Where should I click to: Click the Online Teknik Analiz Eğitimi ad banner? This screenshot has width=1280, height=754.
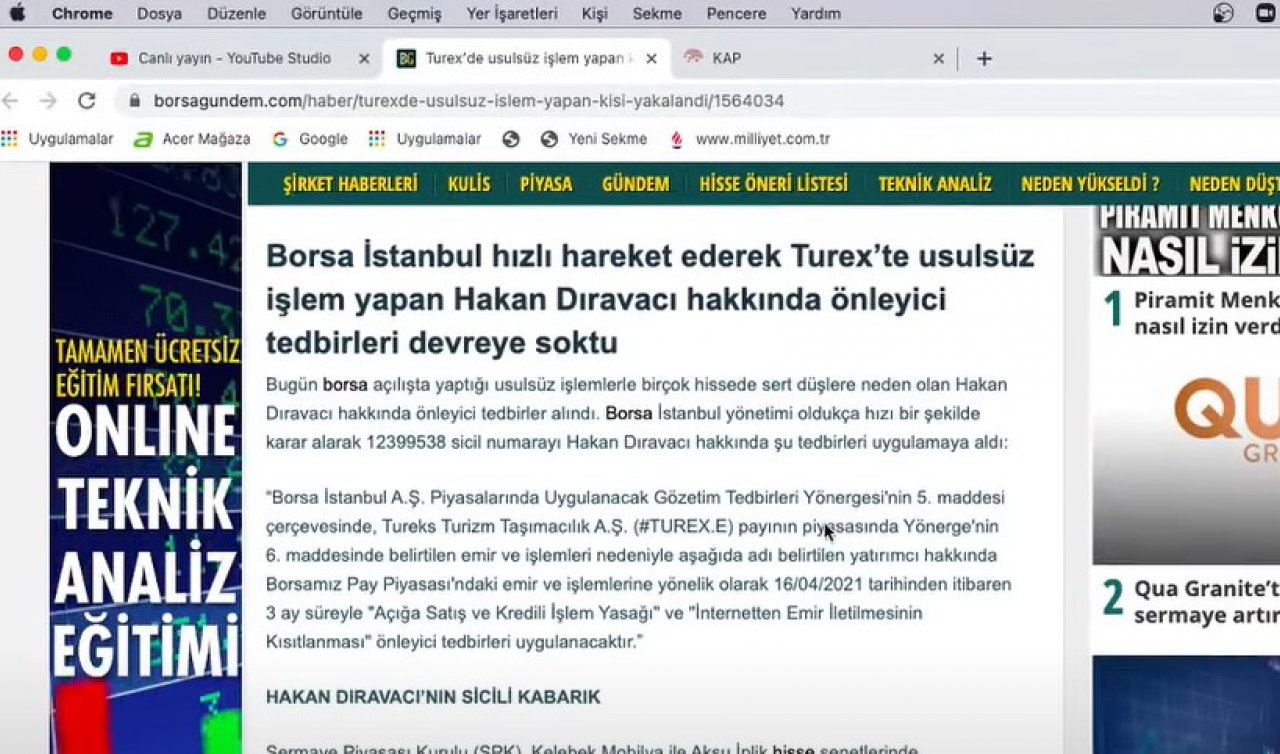tap(146, 458)
